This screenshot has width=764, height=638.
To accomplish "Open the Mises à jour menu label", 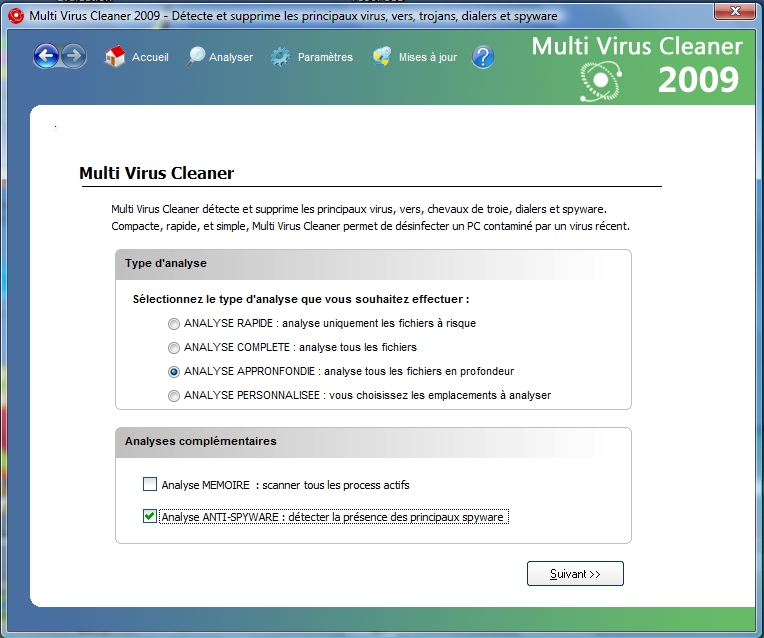I will coord(428,57).
